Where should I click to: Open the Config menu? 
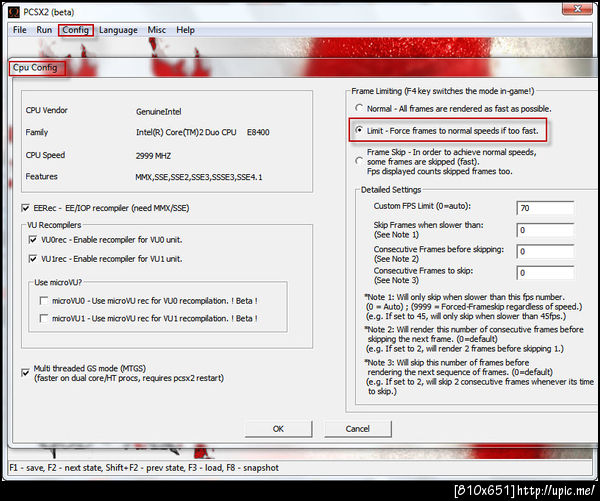(x=75, y=30)
